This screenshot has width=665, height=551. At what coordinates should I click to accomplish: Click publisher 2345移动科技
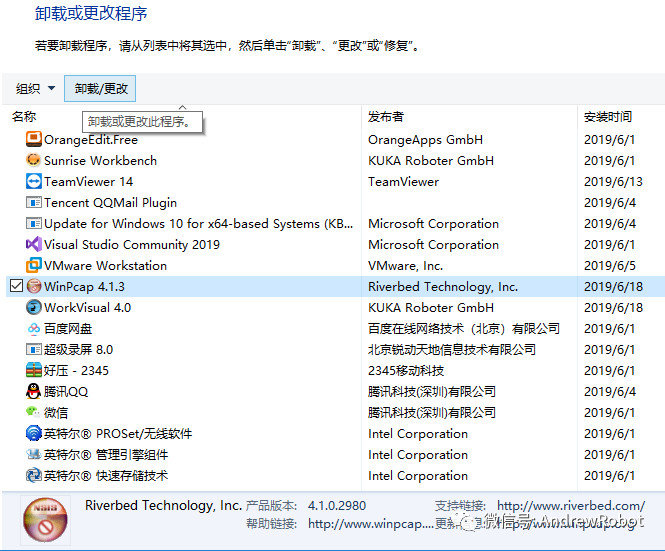click(406, 371)
